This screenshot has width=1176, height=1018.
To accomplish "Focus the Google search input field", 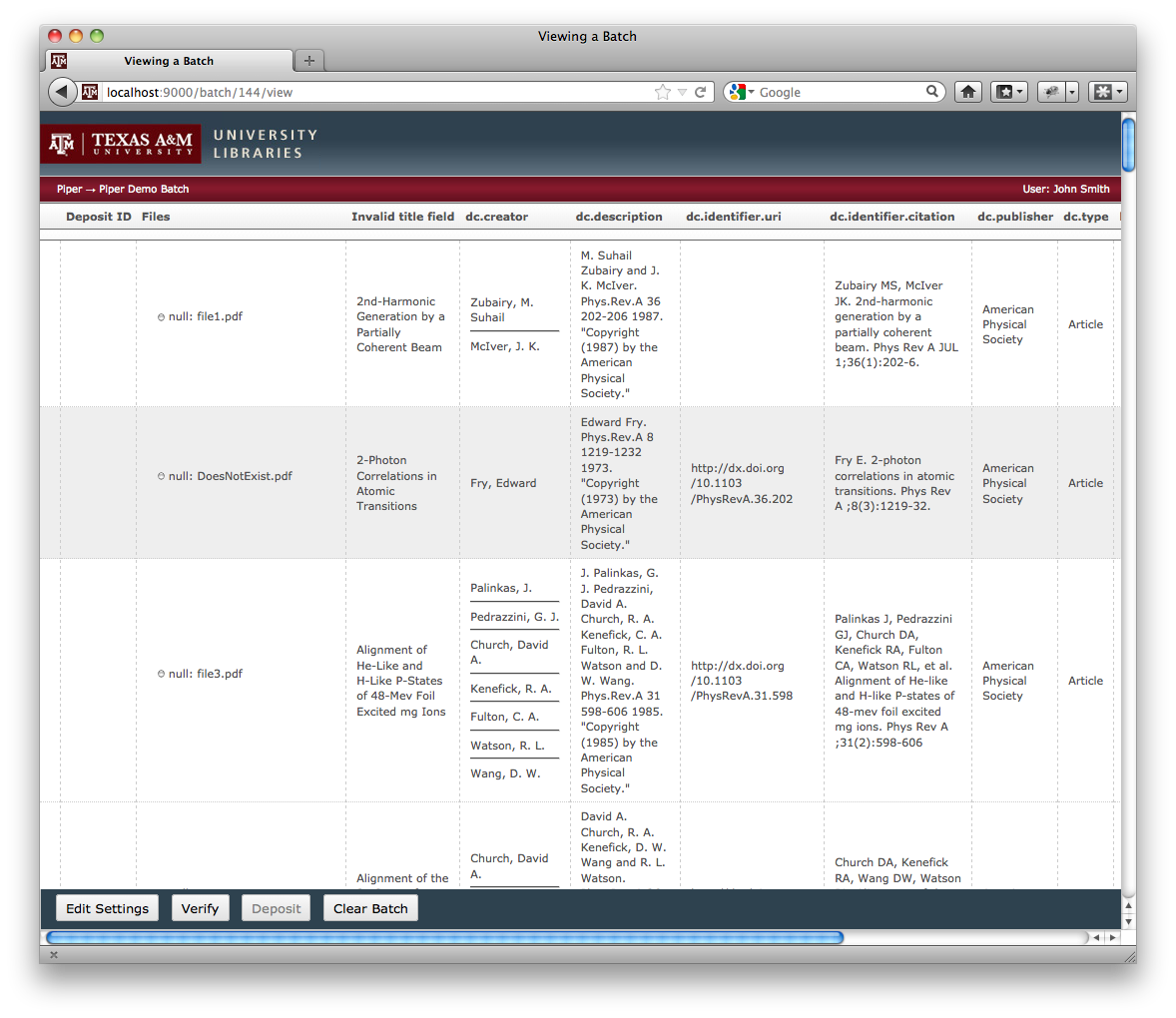I will 840,92.
